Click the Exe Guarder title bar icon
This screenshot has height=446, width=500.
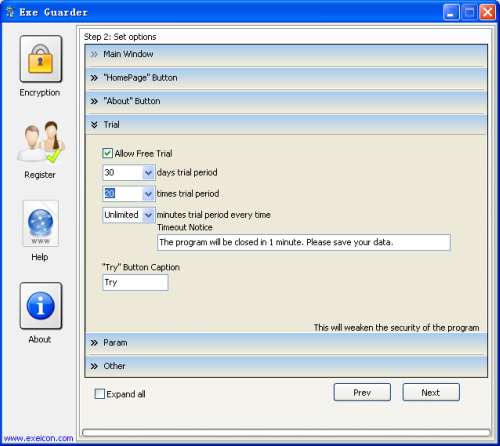tap(10, 12)
